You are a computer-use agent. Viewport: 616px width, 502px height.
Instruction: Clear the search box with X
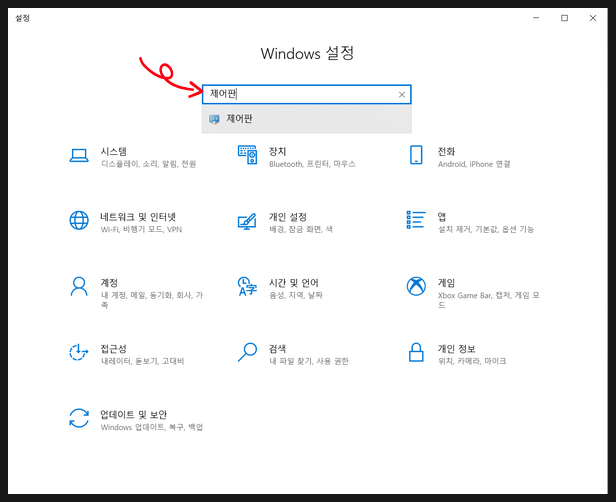coord(402,95)
